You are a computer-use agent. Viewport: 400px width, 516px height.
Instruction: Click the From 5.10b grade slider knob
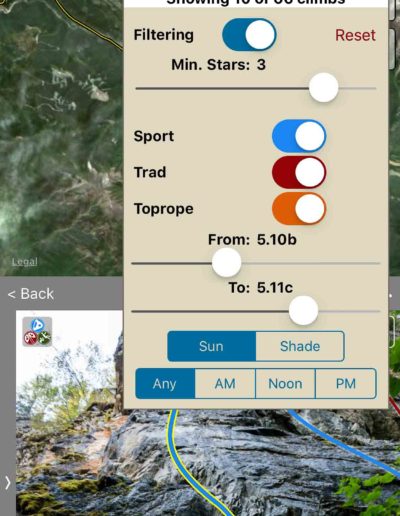pyautogui.click(x=226, y=263)
